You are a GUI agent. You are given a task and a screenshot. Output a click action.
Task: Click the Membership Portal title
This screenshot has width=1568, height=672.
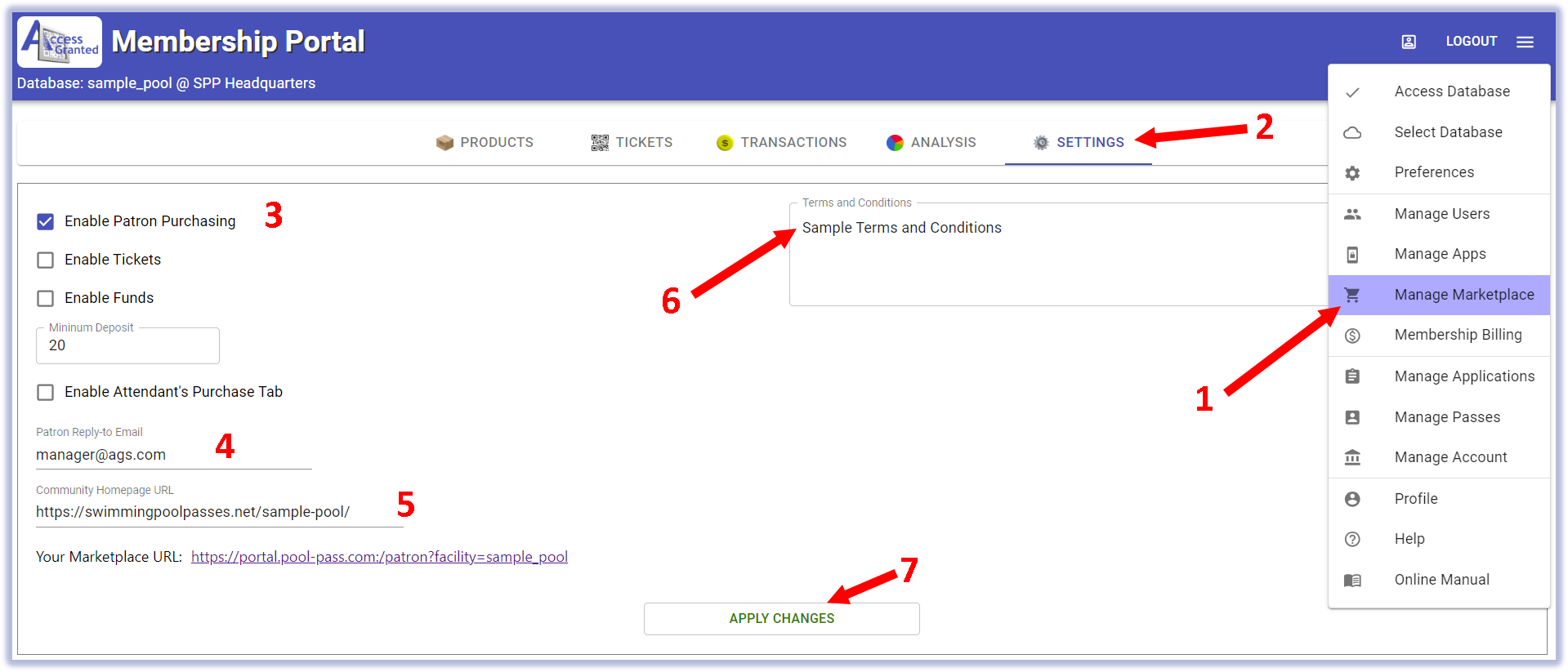pyautogui.click(x=238, y=42)
